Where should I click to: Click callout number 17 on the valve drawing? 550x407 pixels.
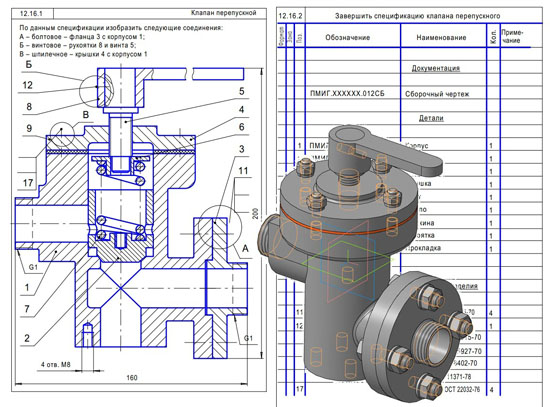28,183
